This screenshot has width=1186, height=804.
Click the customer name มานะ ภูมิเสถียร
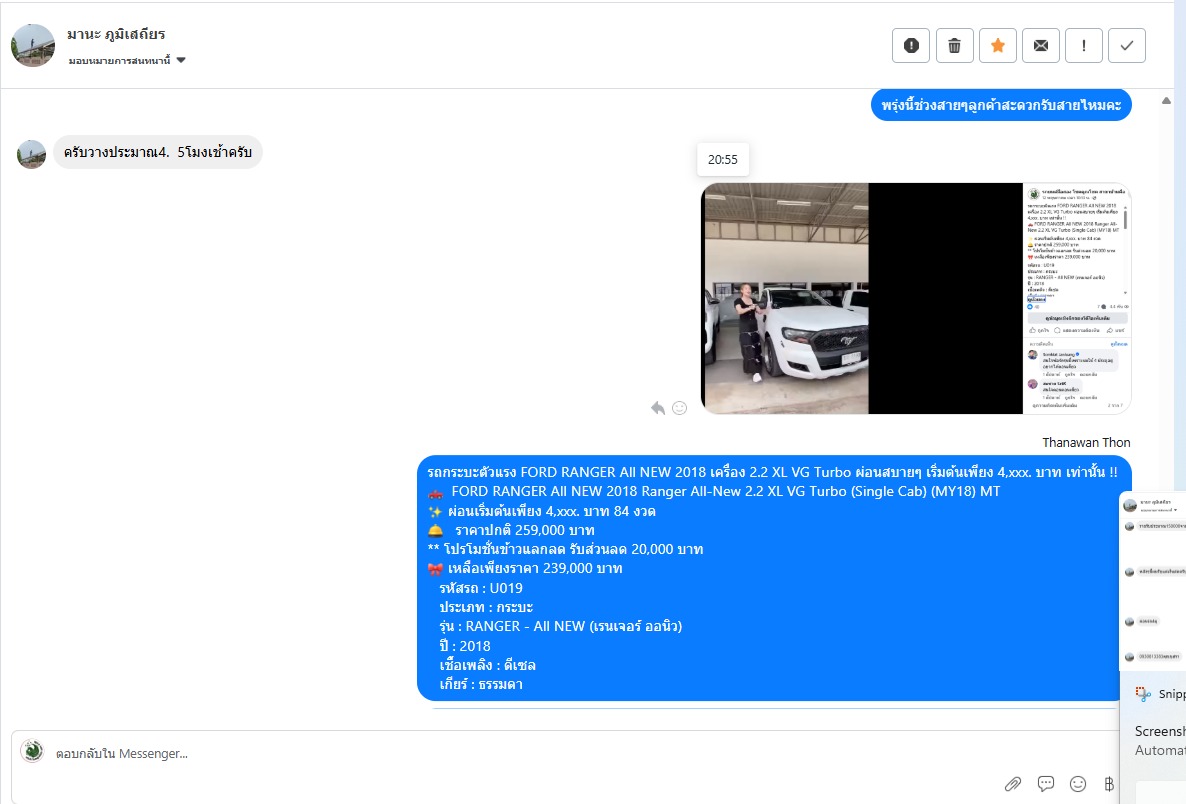(x=116, y=34)
